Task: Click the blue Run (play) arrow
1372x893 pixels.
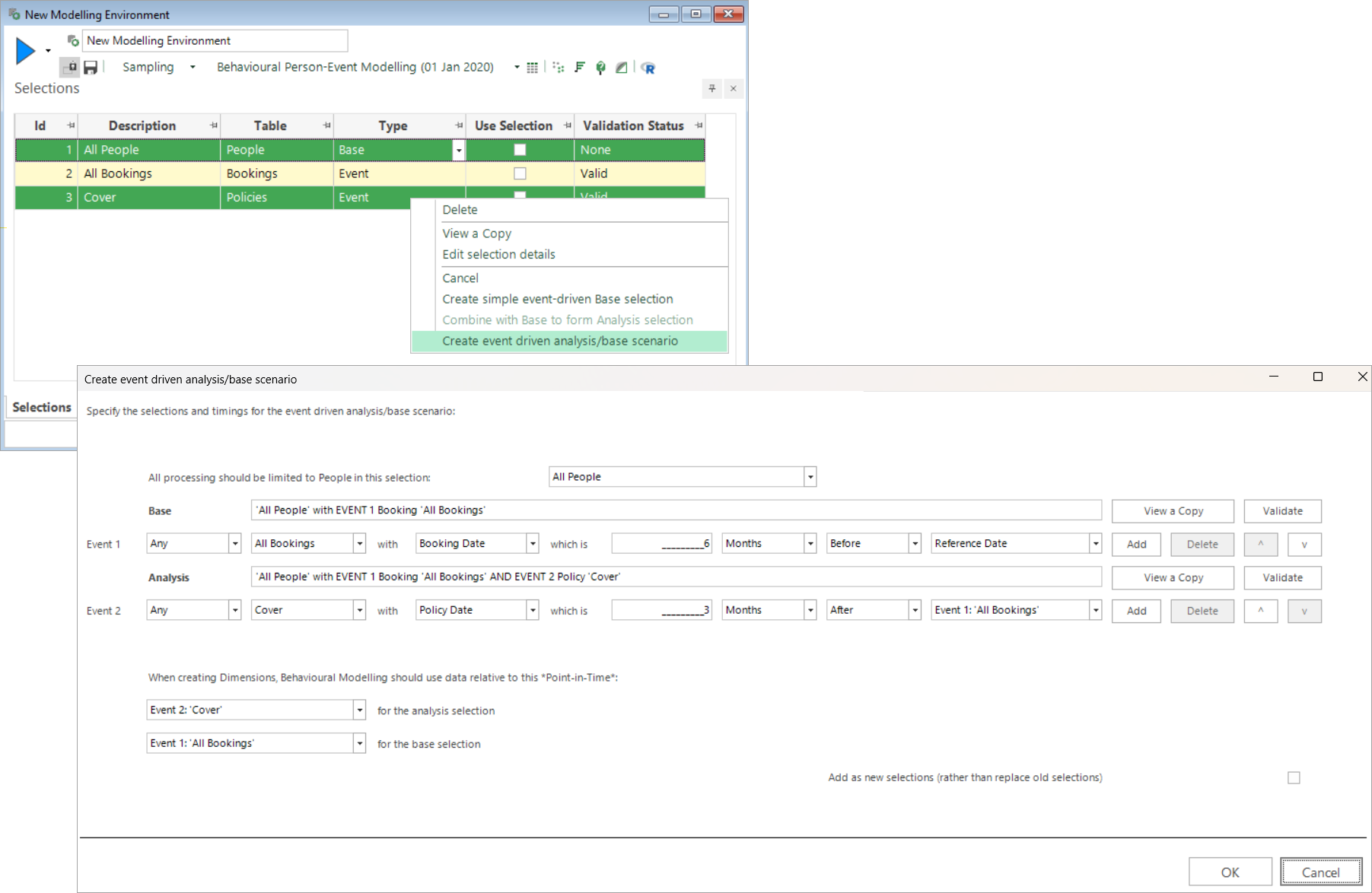Action: [25, 51]
